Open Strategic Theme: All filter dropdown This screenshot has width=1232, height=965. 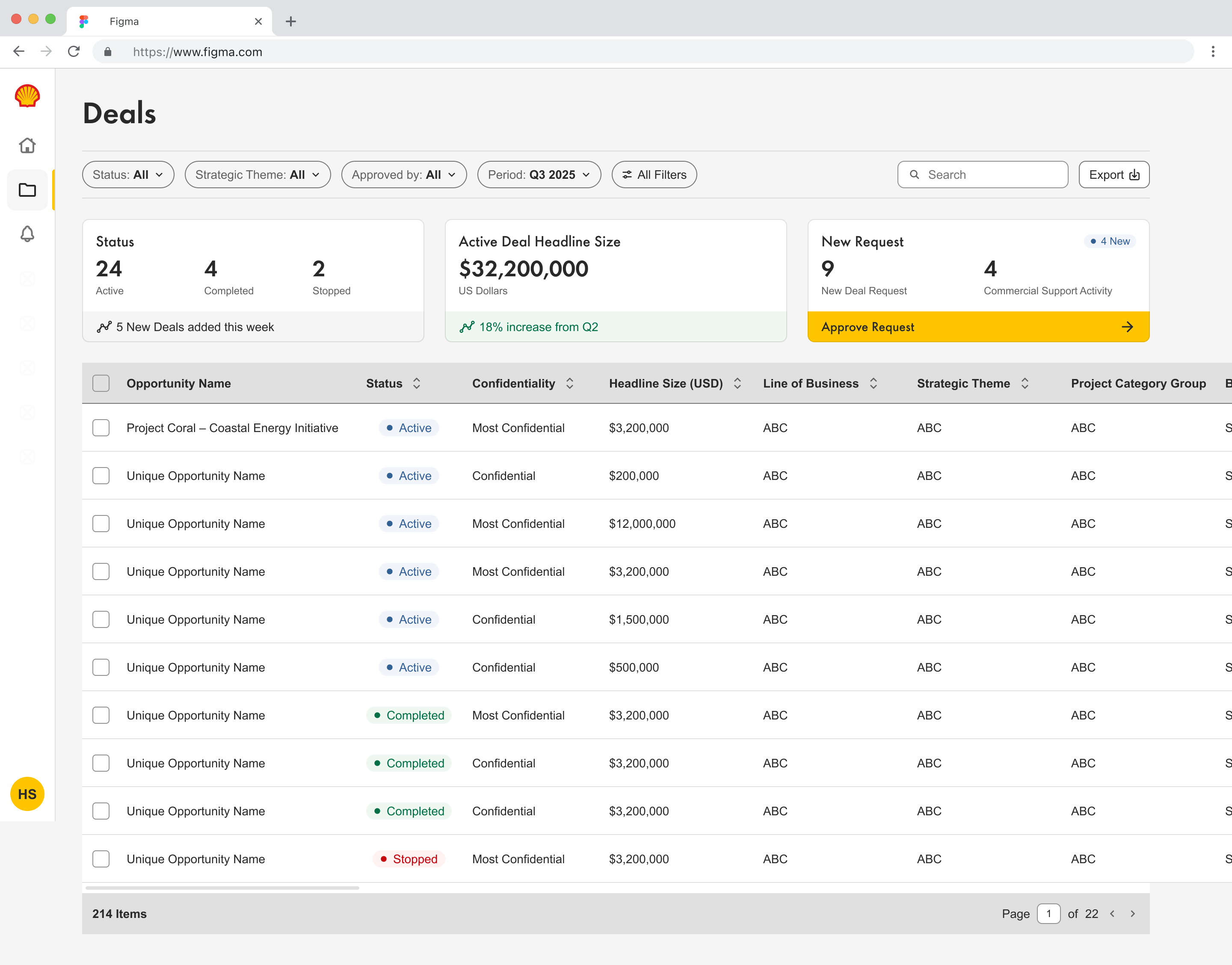tap(258, 175)
